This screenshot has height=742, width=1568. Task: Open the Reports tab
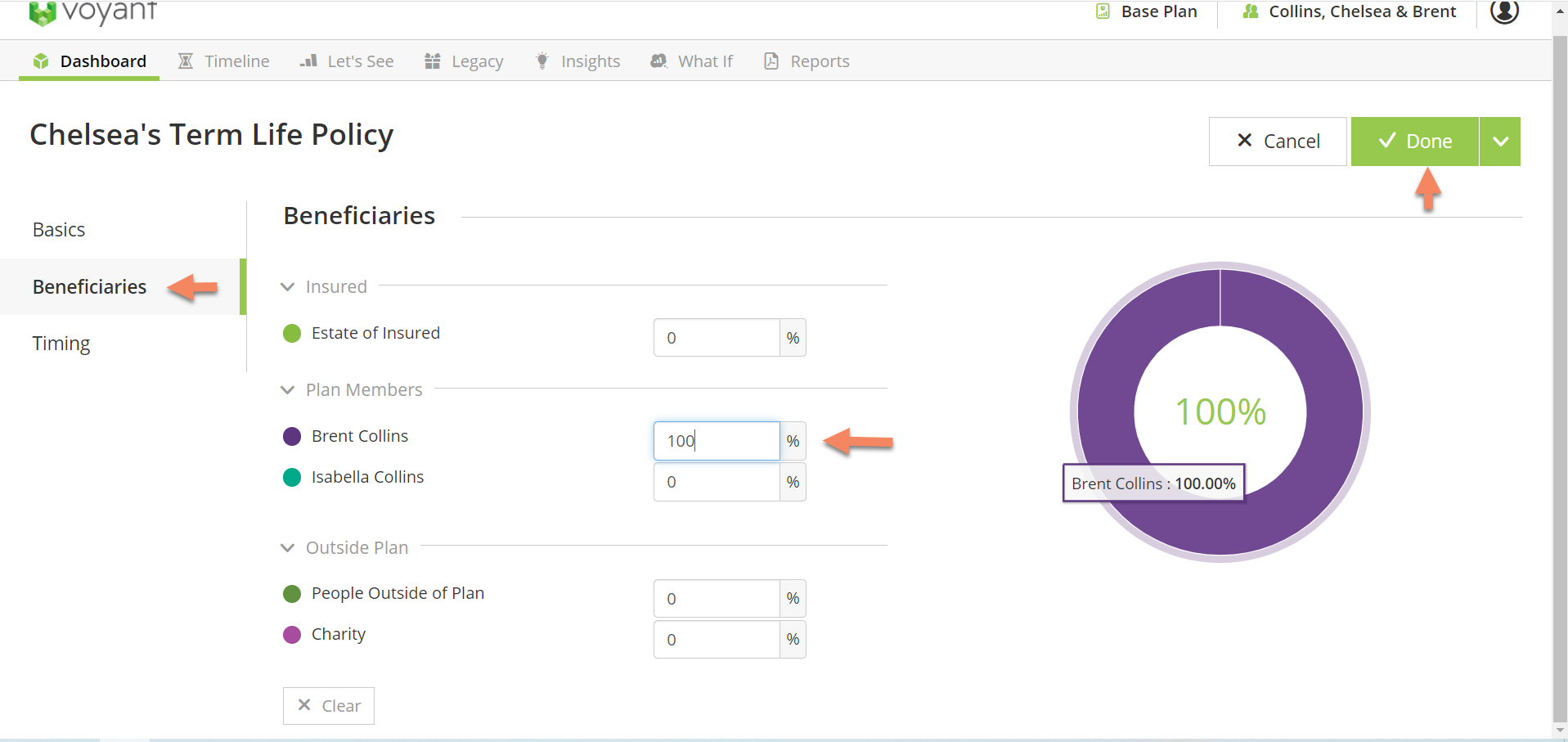click(806, 61)
